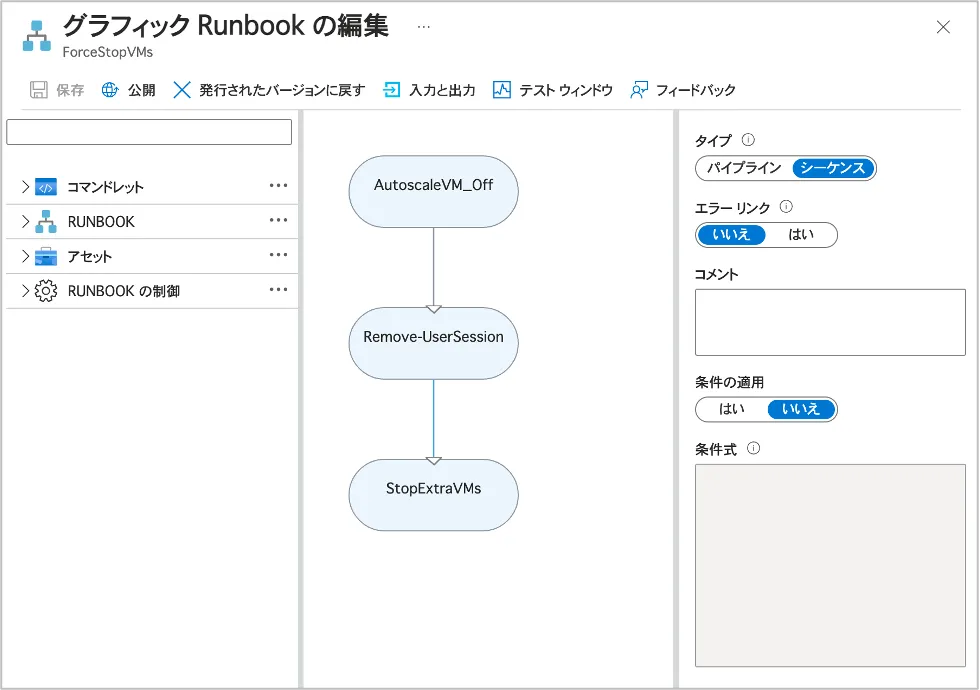Click the info icon next to エラー リンク

pyautogui.click(x=786, y=207)
